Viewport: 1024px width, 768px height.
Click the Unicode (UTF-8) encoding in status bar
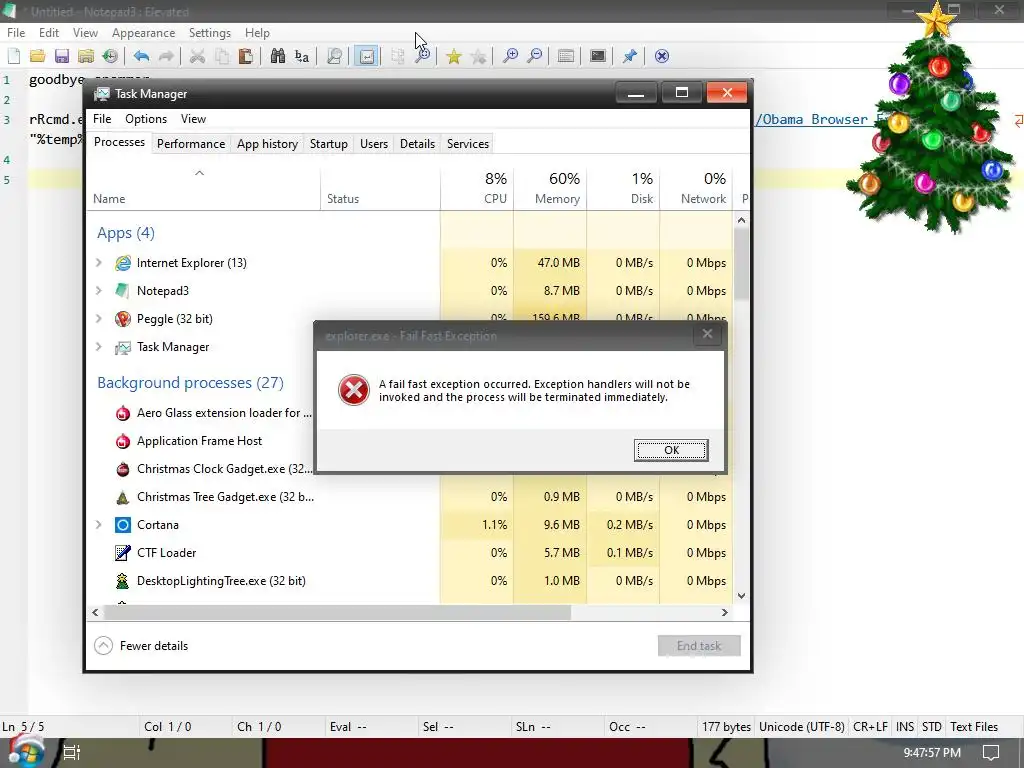[802, 727]
